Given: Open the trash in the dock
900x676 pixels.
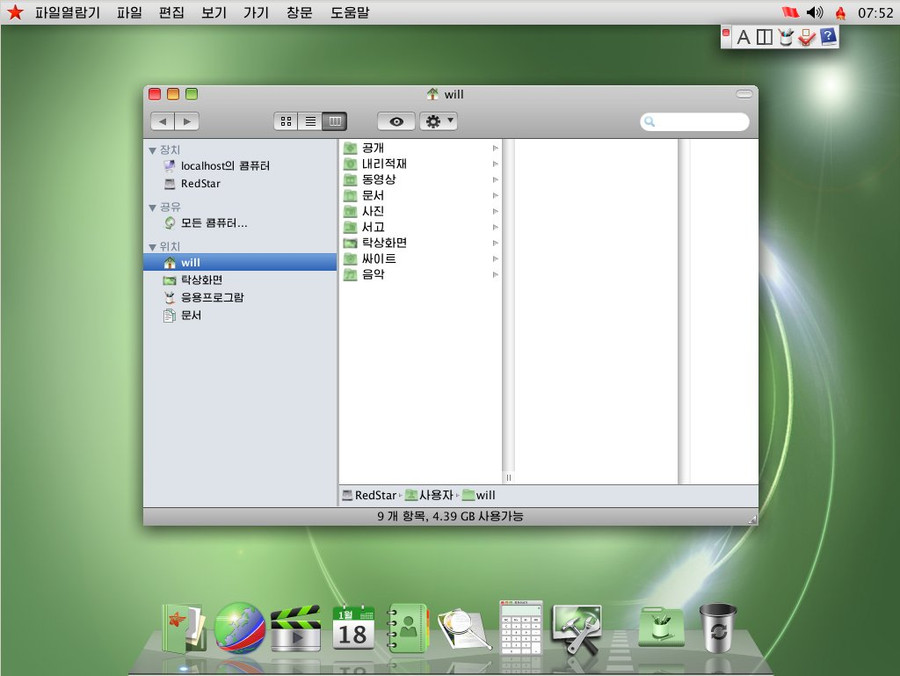Looking at the screenshot, I should coord(717,628).
